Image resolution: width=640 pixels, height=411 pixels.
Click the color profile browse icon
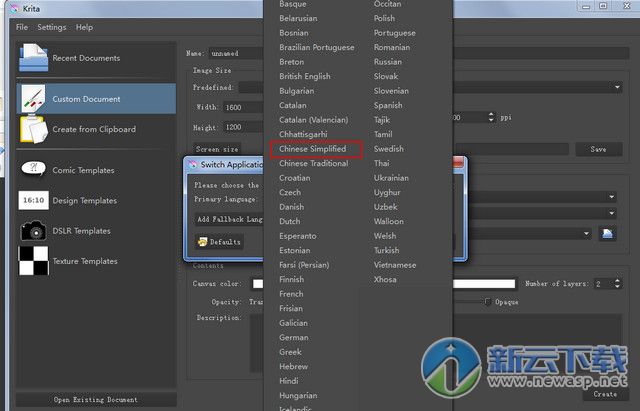(606, 233)
